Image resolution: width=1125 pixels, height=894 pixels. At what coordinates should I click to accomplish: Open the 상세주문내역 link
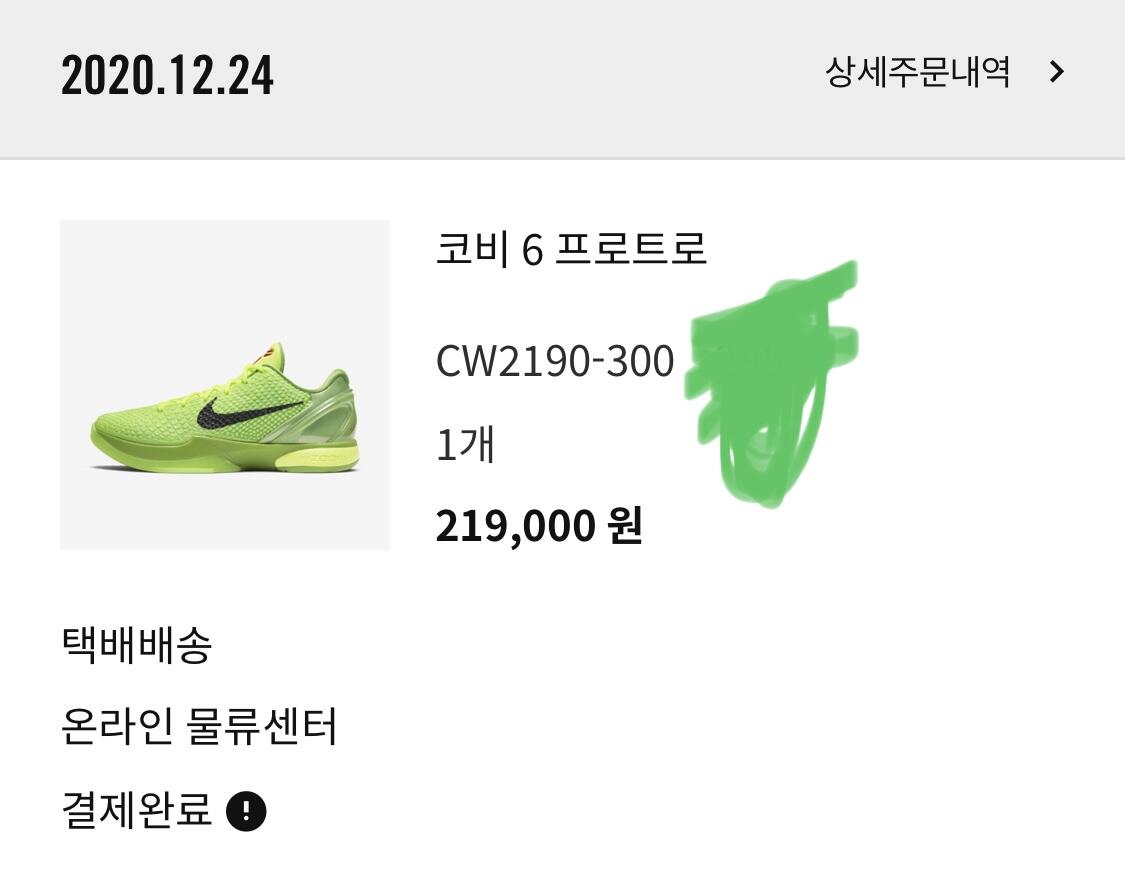pos(917,72)
